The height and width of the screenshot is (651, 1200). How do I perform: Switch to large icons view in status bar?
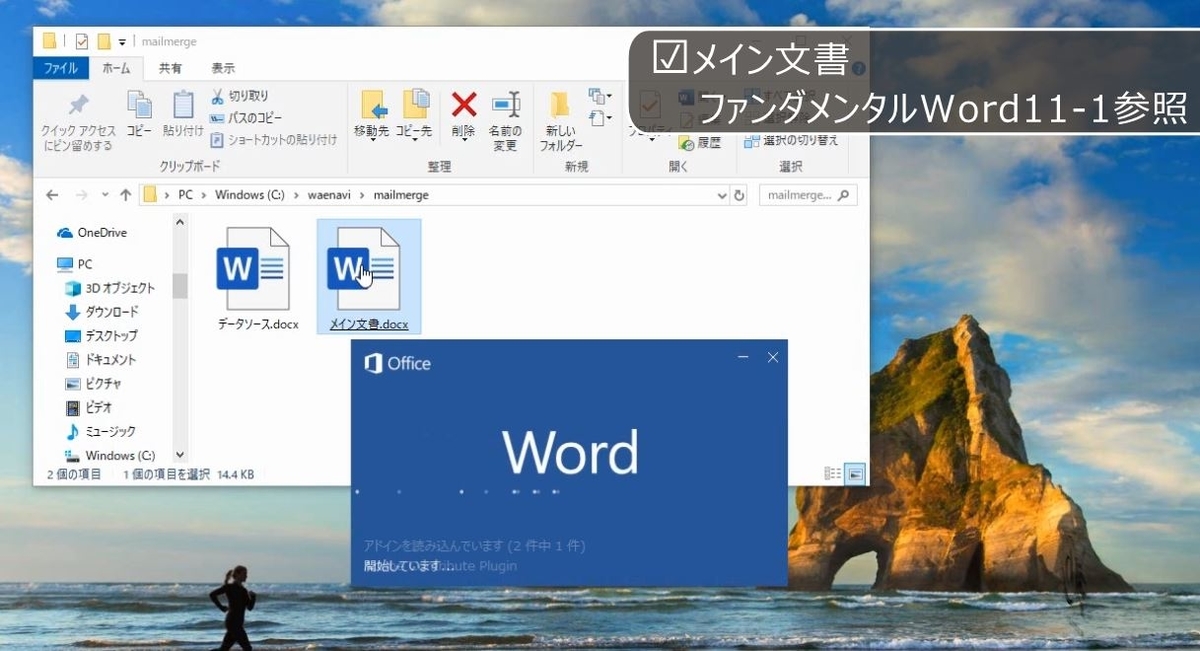[x=854, y=474]
